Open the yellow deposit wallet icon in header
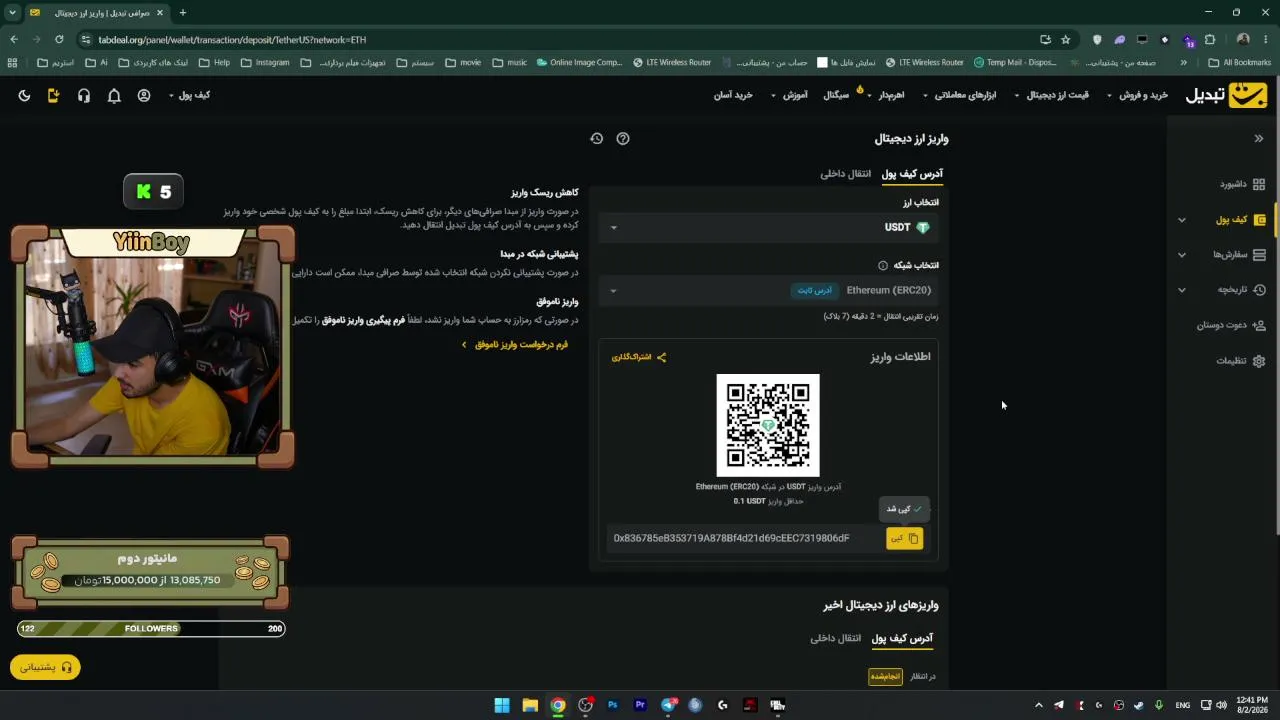The width and height of the screenshot is (1280, 720). coord(54,95)
